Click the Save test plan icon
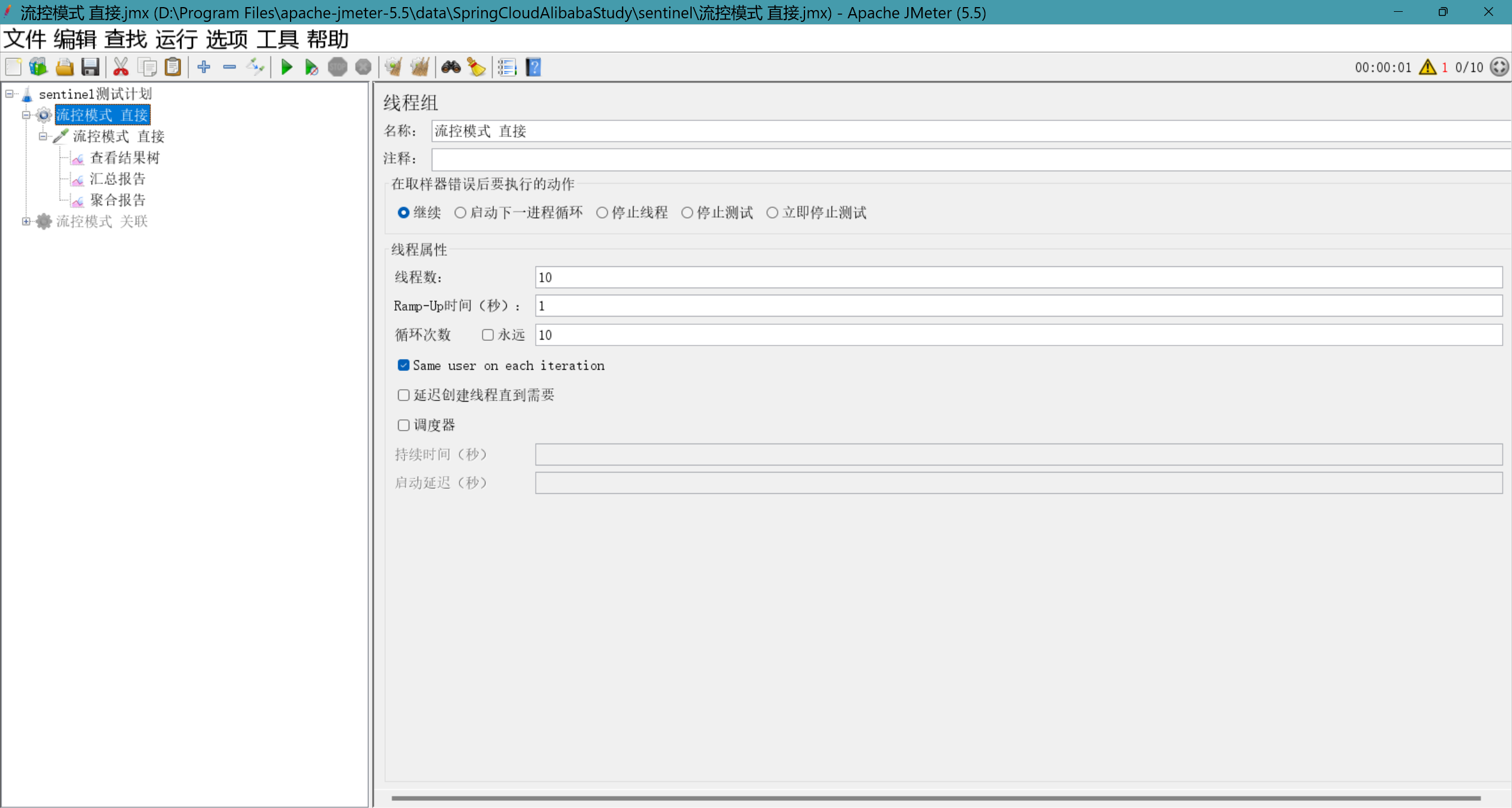The image size is (1512, 808). [x=90, y=67]
